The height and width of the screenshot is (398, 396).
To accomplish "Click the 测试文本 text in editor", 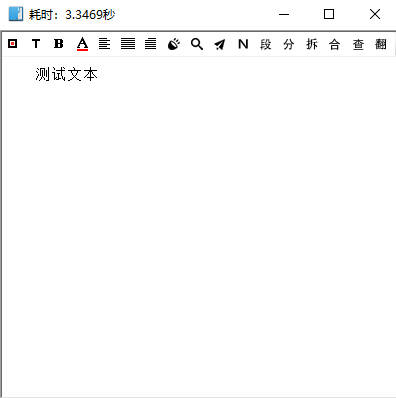I will (x=66, y=74).
